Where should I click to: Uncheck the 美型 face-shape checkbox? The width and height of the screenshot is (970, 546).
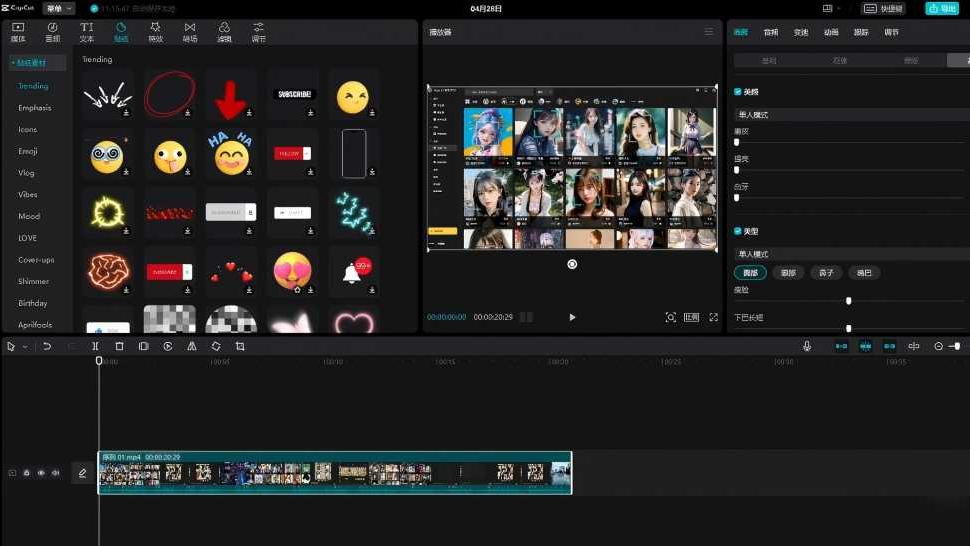click(738, 231)
